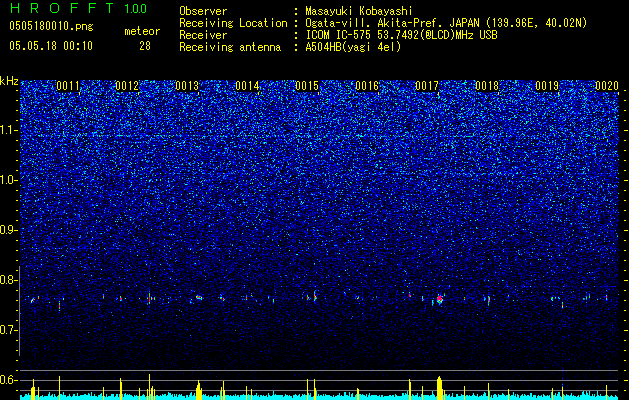Click time marker 0014
Viewport: 629px width, 400px height.
pos(247,86)
